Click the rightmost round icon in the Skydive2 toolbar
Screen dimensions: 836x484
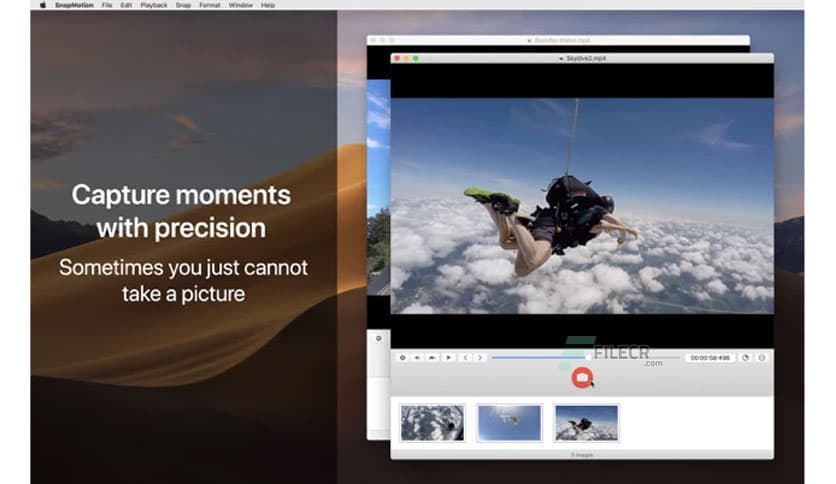(x=762, y=358)
